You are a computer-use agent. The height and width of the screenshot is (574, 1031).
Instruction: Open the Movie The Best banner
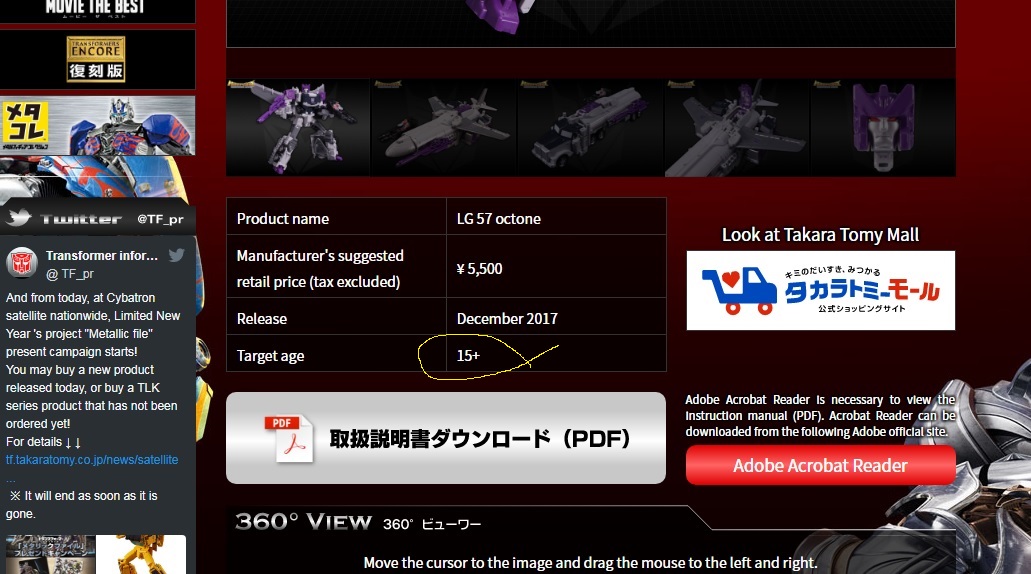pyautogui.click(x=97, y=9)
